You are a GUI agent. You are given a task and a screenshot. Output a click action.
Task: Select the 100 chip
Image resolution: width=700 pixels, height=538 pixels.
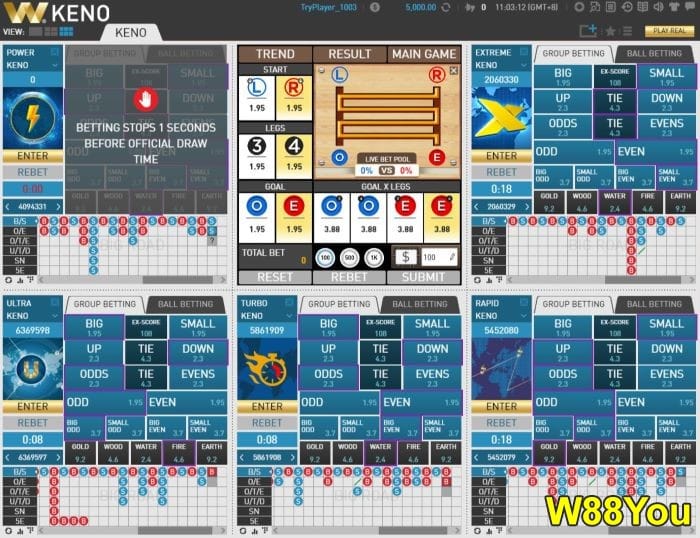325,258
